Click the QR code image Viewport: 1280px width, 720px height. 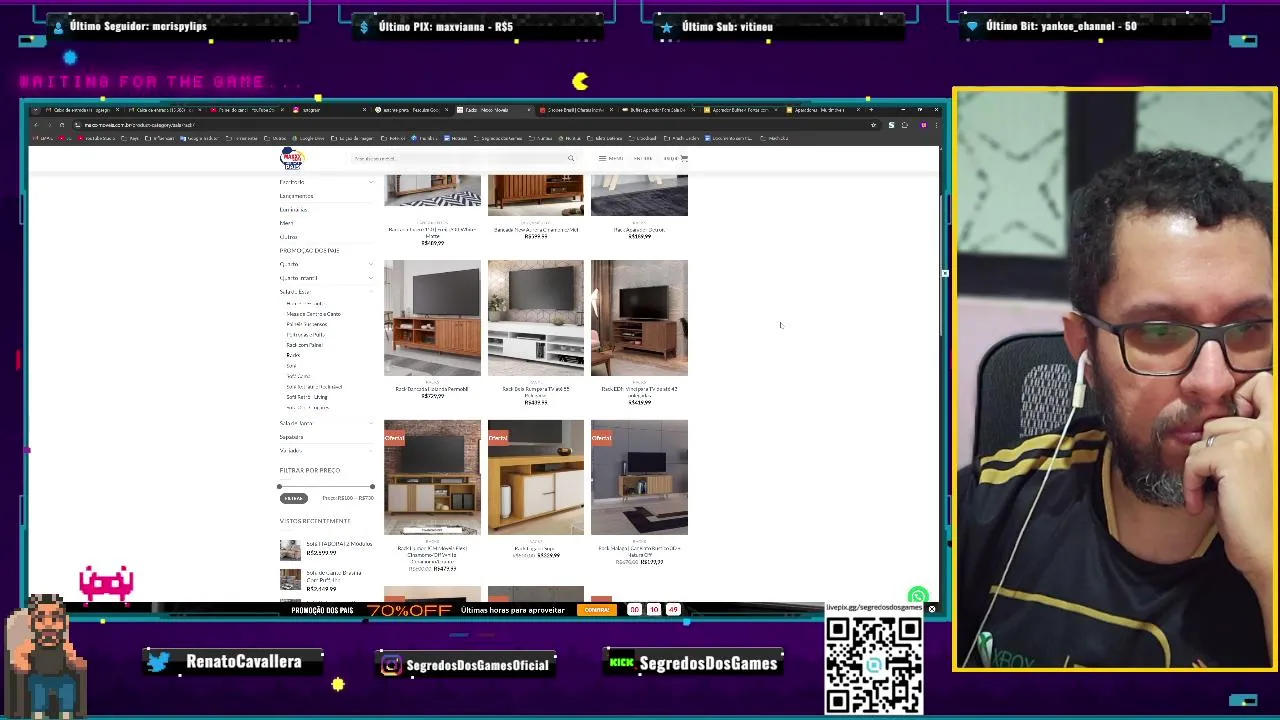874,665
